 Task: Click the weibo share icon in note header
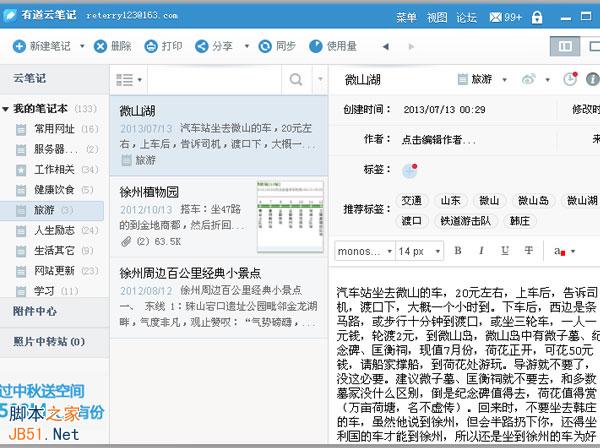click(x=529, y=79)
